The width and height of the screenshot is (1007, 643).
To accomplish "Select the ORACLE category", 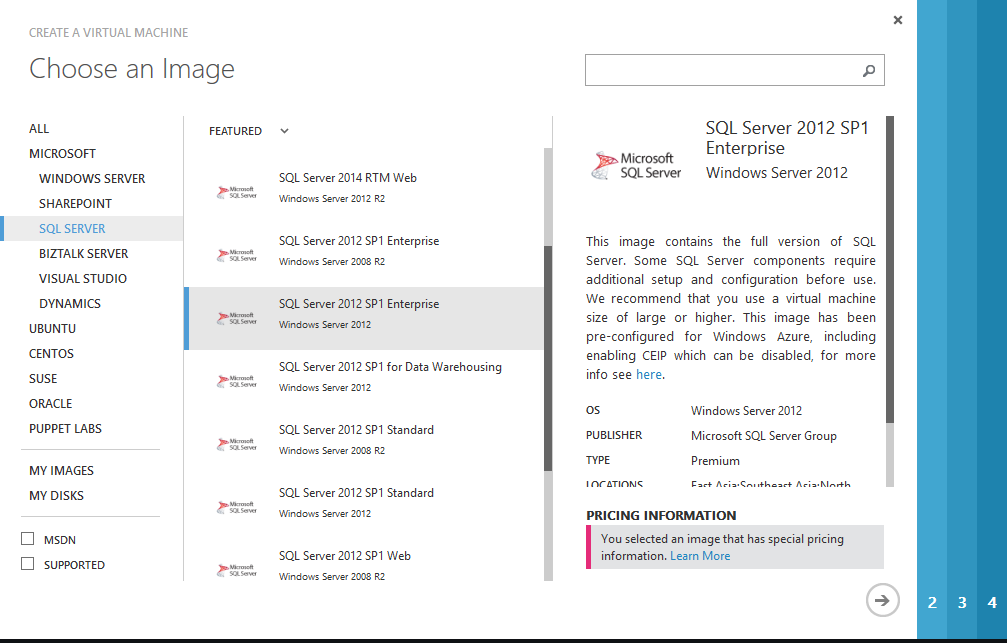I will (x=51, y=404).
